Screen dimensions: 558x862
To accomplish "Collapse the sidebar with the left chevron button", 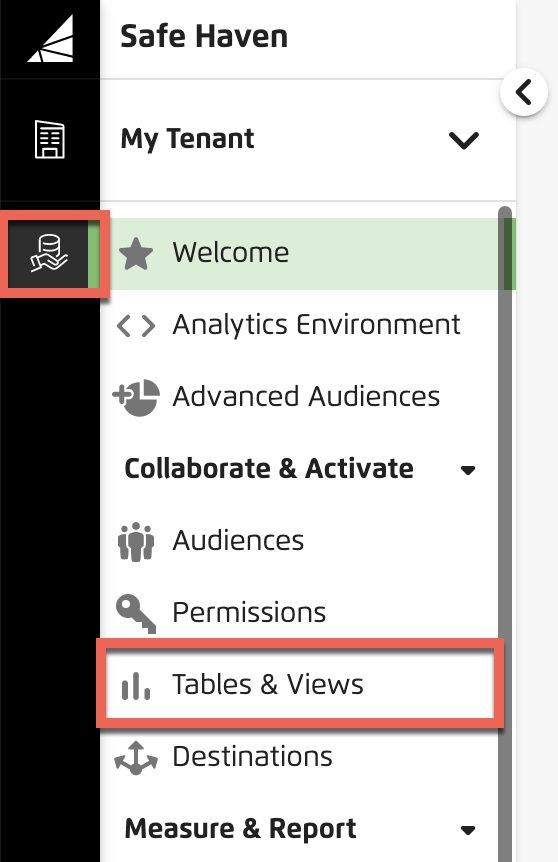I will (x=524, y=92).
